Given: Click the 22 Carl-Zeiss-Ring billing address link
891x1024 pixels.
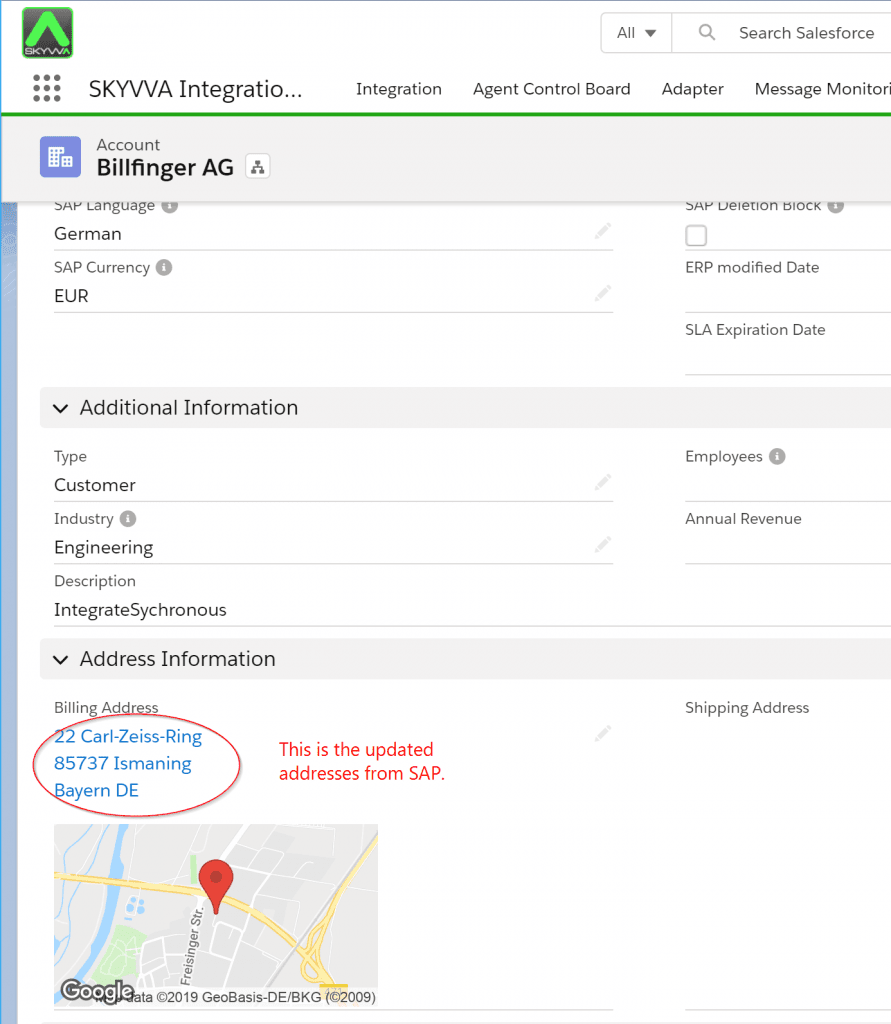Looking at the screenshot, I should tap(128, 737).
